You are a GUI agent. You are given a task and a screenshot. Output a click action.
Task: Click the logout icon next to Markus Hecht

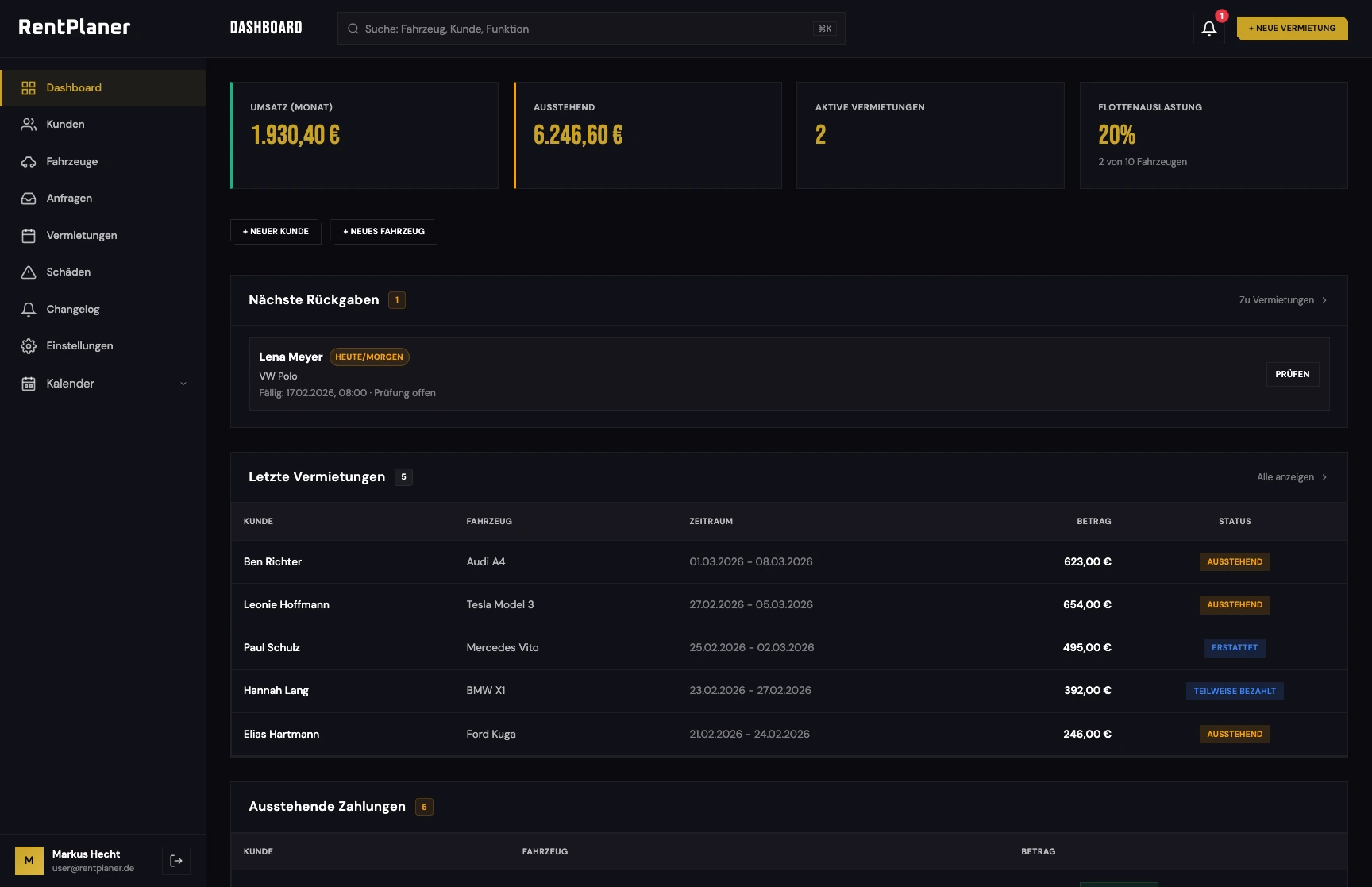coord(175,860)
